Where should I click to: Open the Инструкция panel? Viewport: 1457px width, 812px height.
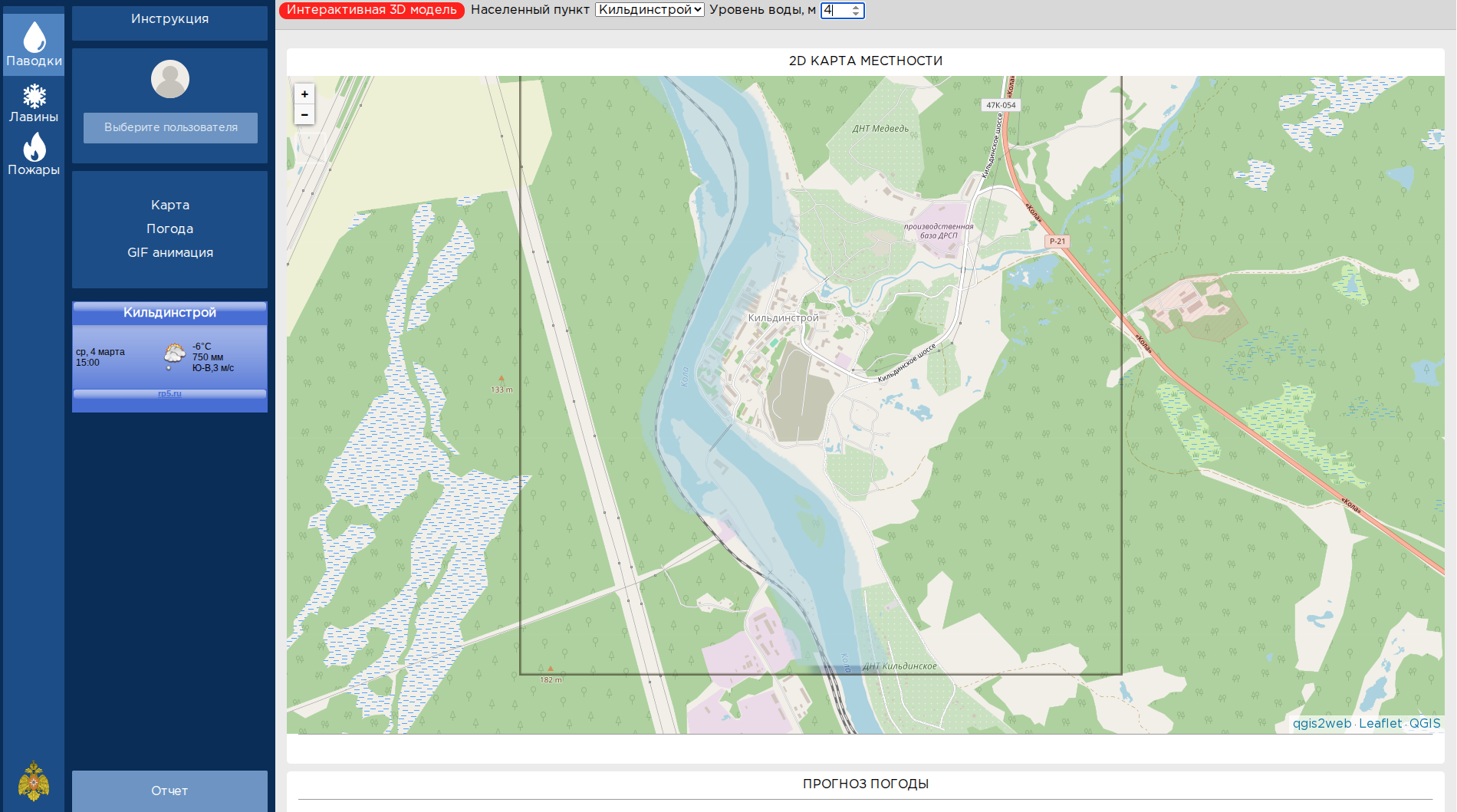click(x=169, y=19)
